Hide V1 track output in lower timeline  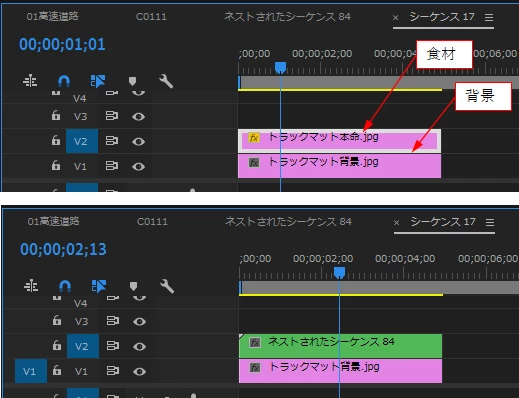click(139, 371)
